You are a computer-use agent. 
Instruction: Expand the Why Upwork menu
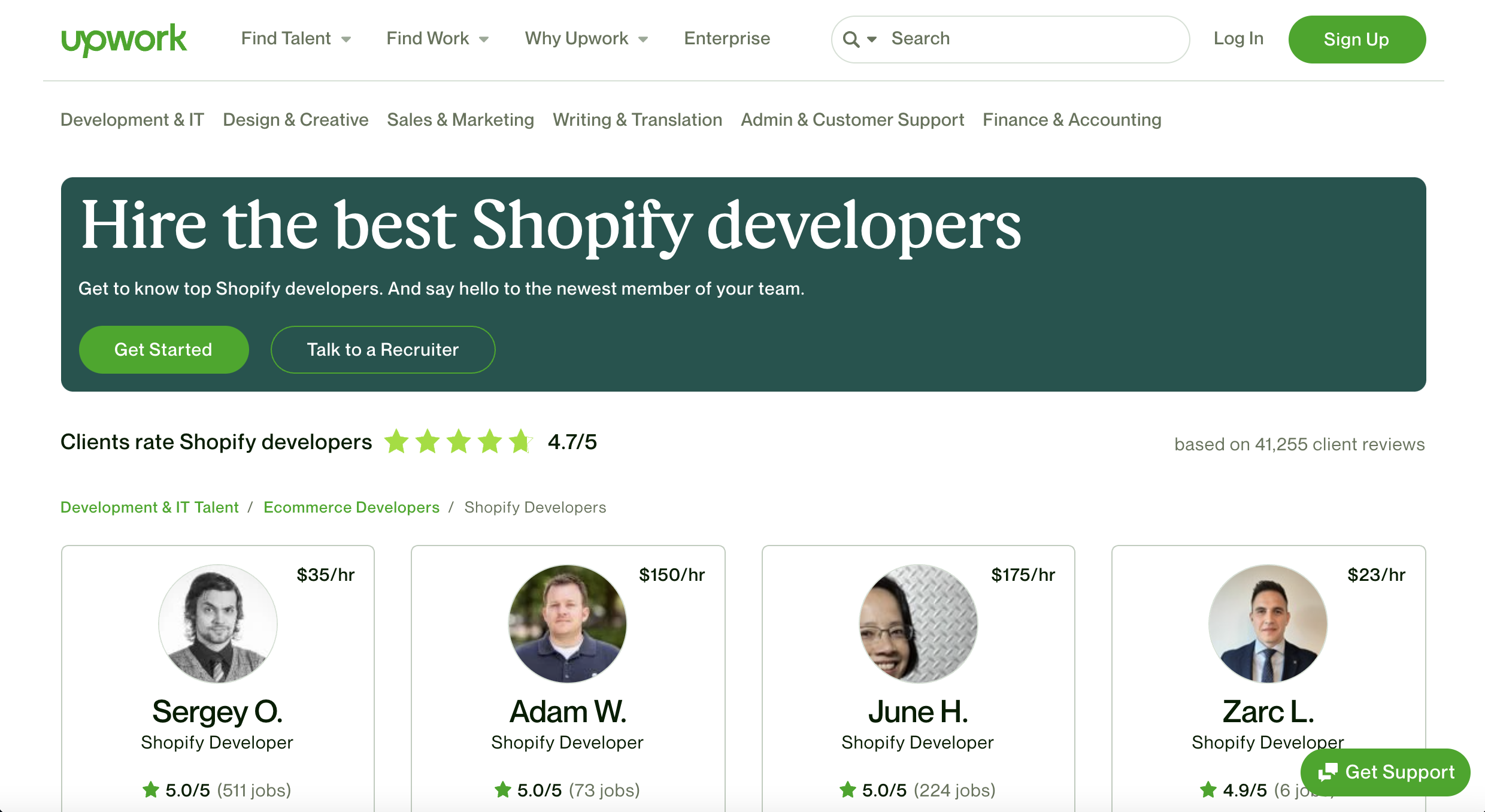point(586,39)
